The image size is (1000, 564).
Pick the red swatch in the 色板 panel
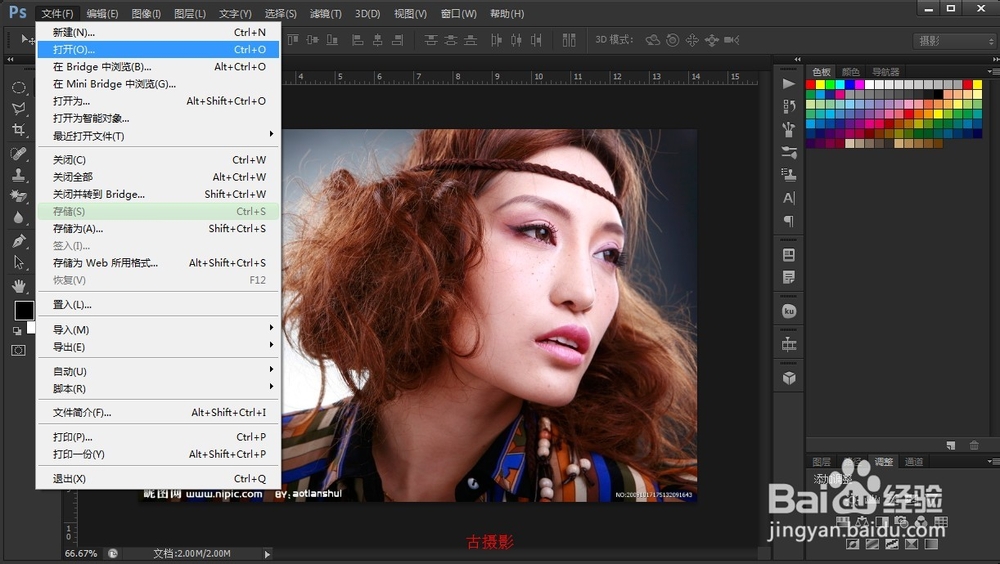[x=811, y=84]
